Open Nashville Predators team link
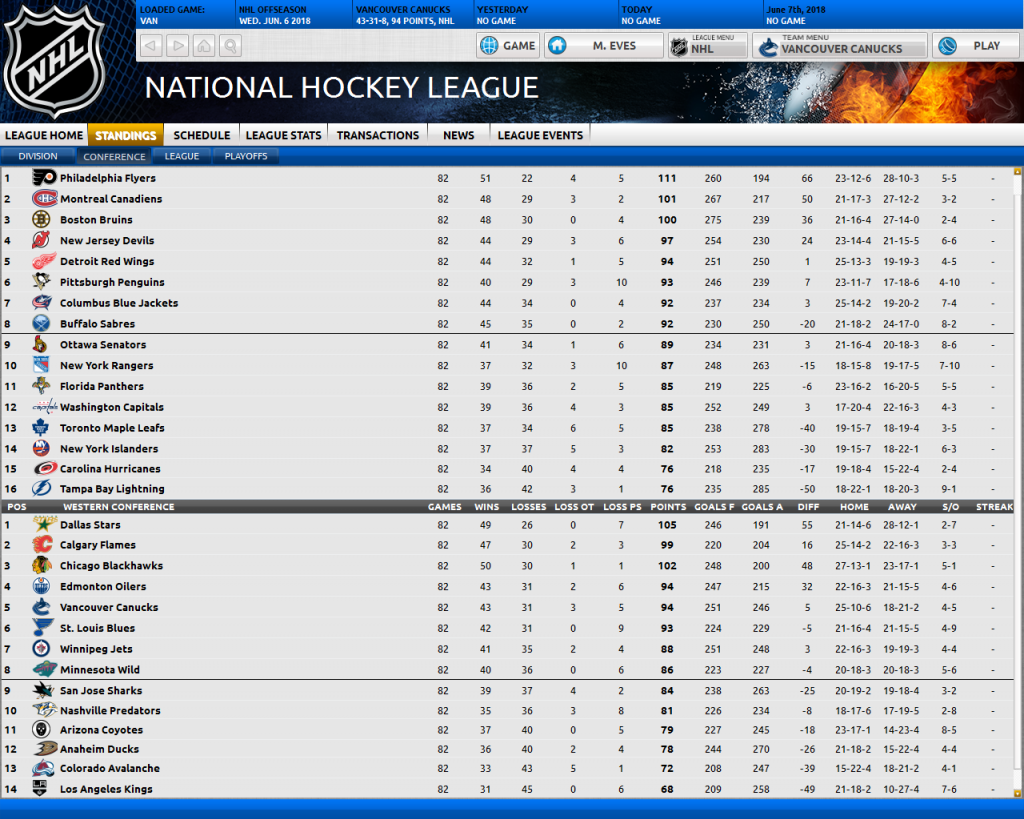This screenshot has width=1024, height=819. click(x=110, y=711)
